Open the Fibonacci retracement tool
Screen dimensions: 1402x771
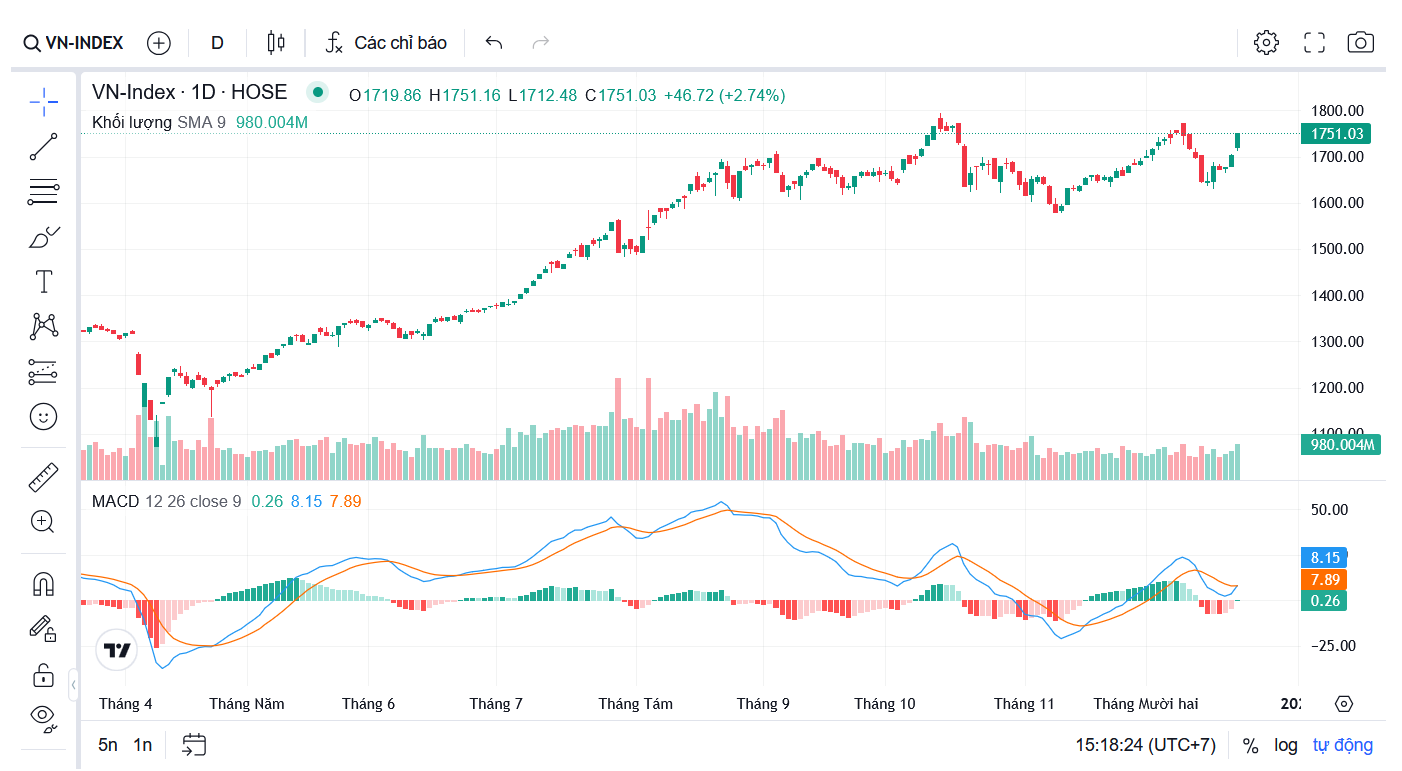click(x=43, y=192)
